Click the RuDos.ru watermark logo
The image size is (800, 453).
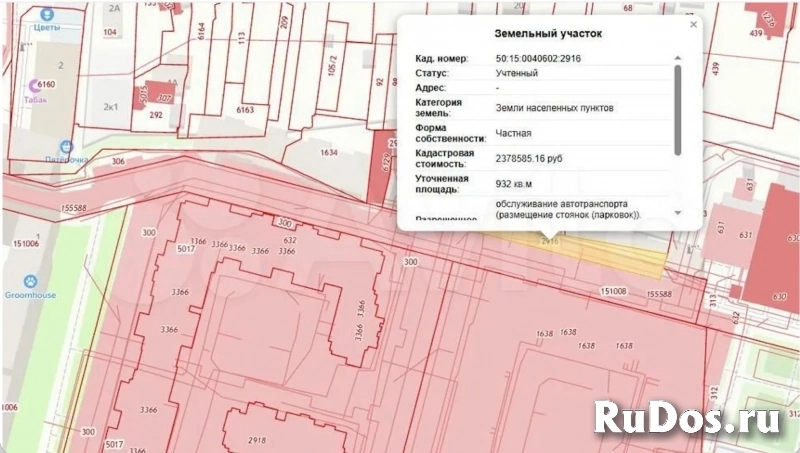(x=692, y=417)
